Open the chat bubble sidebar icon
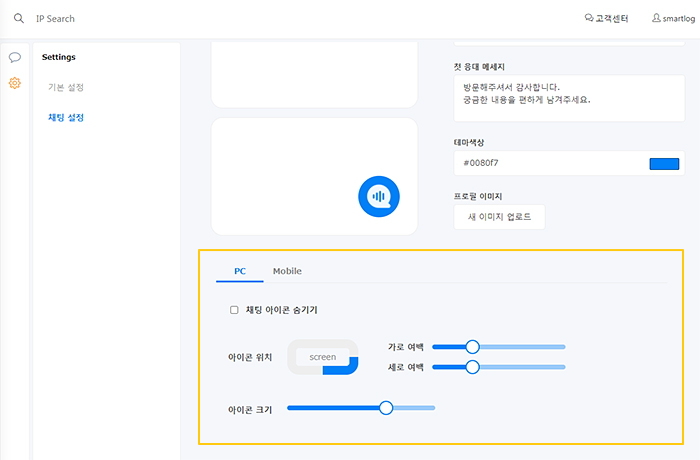 click(x=15, y=57)
